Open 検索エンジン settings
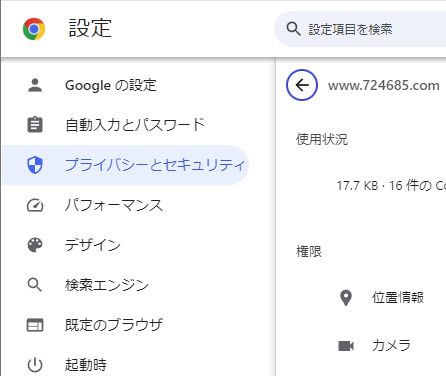Screen dimensions: 446x376 [x=107, y=285]
